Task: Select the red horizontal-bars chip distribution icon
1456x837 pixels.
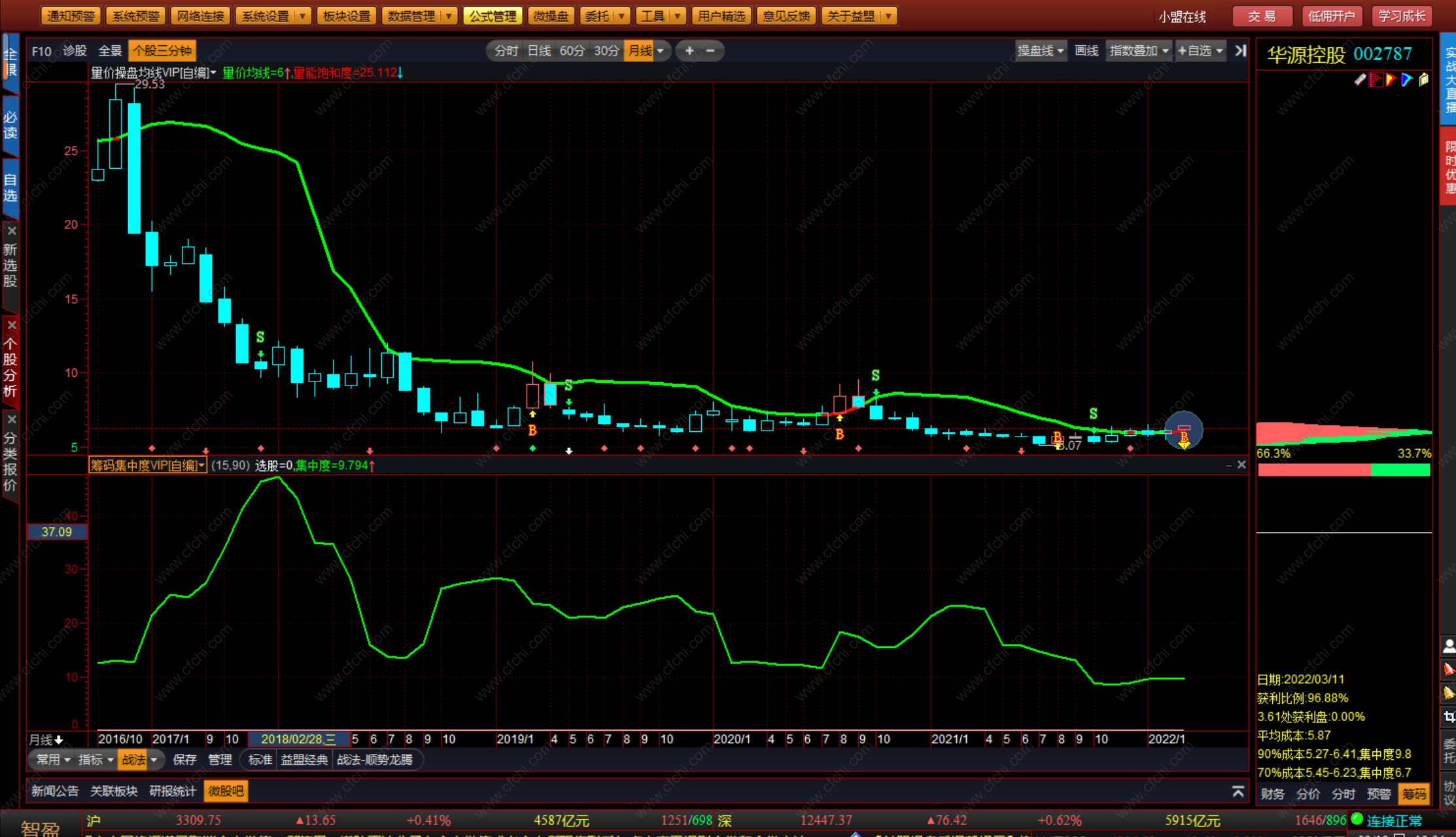Action: [x=1376, y=80]
